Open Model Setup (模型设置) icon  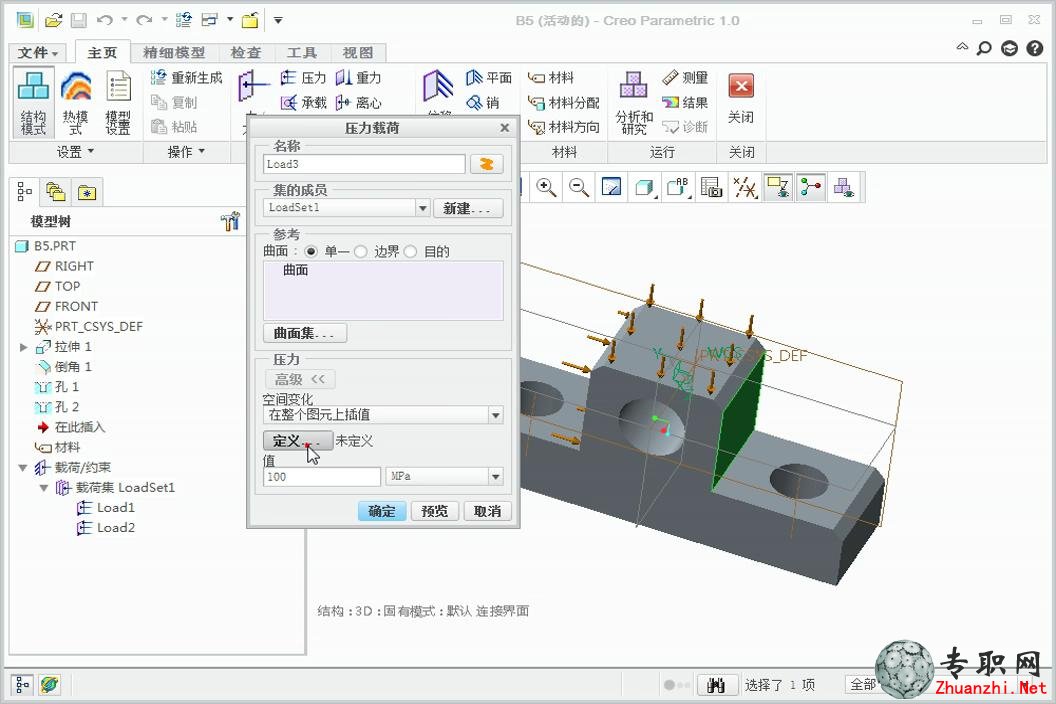(x=118, y=102)
